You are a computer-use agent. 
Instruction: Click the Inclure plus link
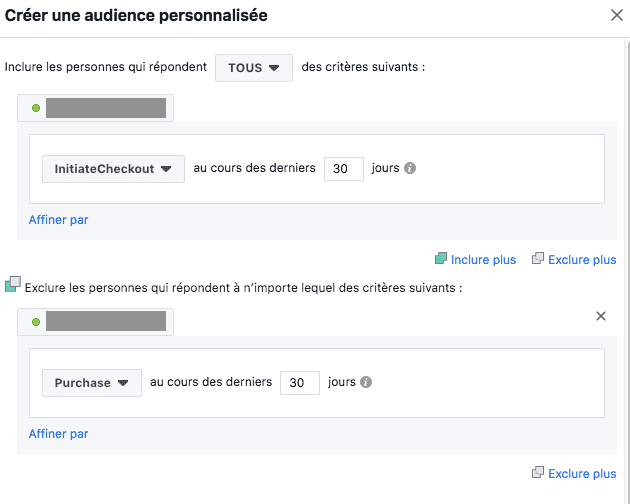[x=483, y=260]
